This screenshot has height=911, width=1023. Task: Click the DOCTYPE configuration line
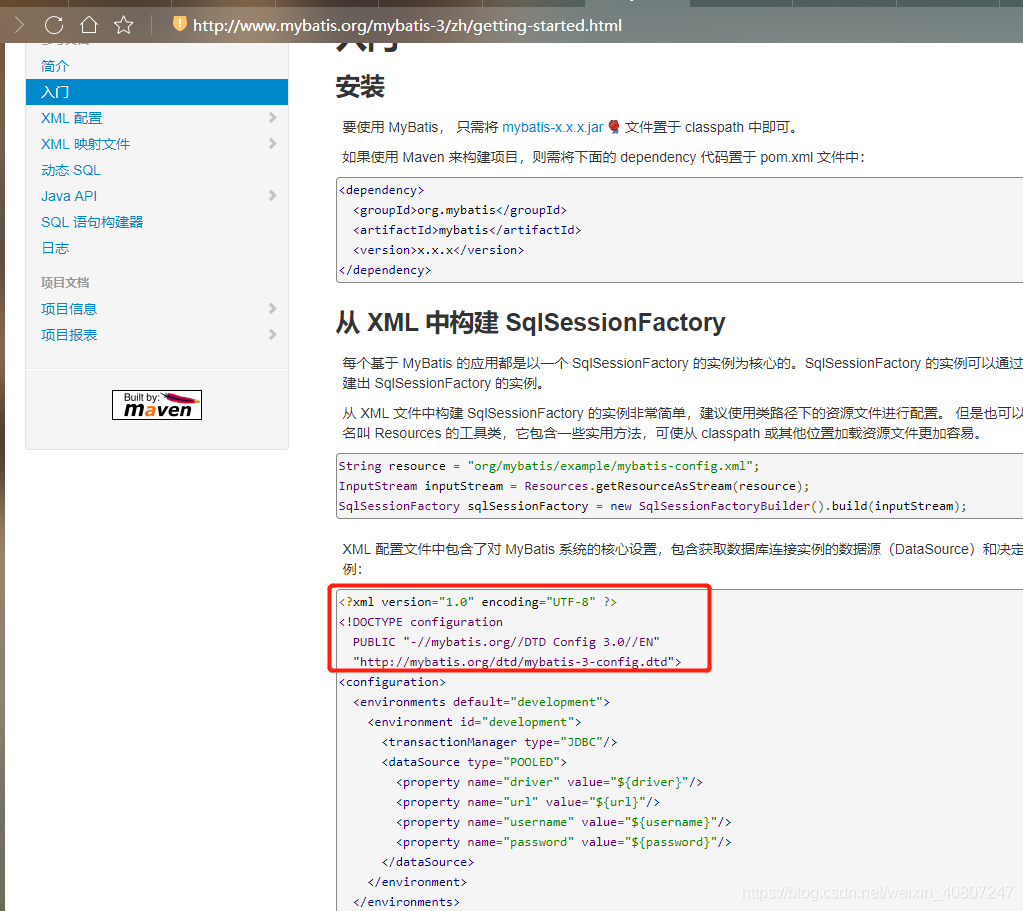421,622
